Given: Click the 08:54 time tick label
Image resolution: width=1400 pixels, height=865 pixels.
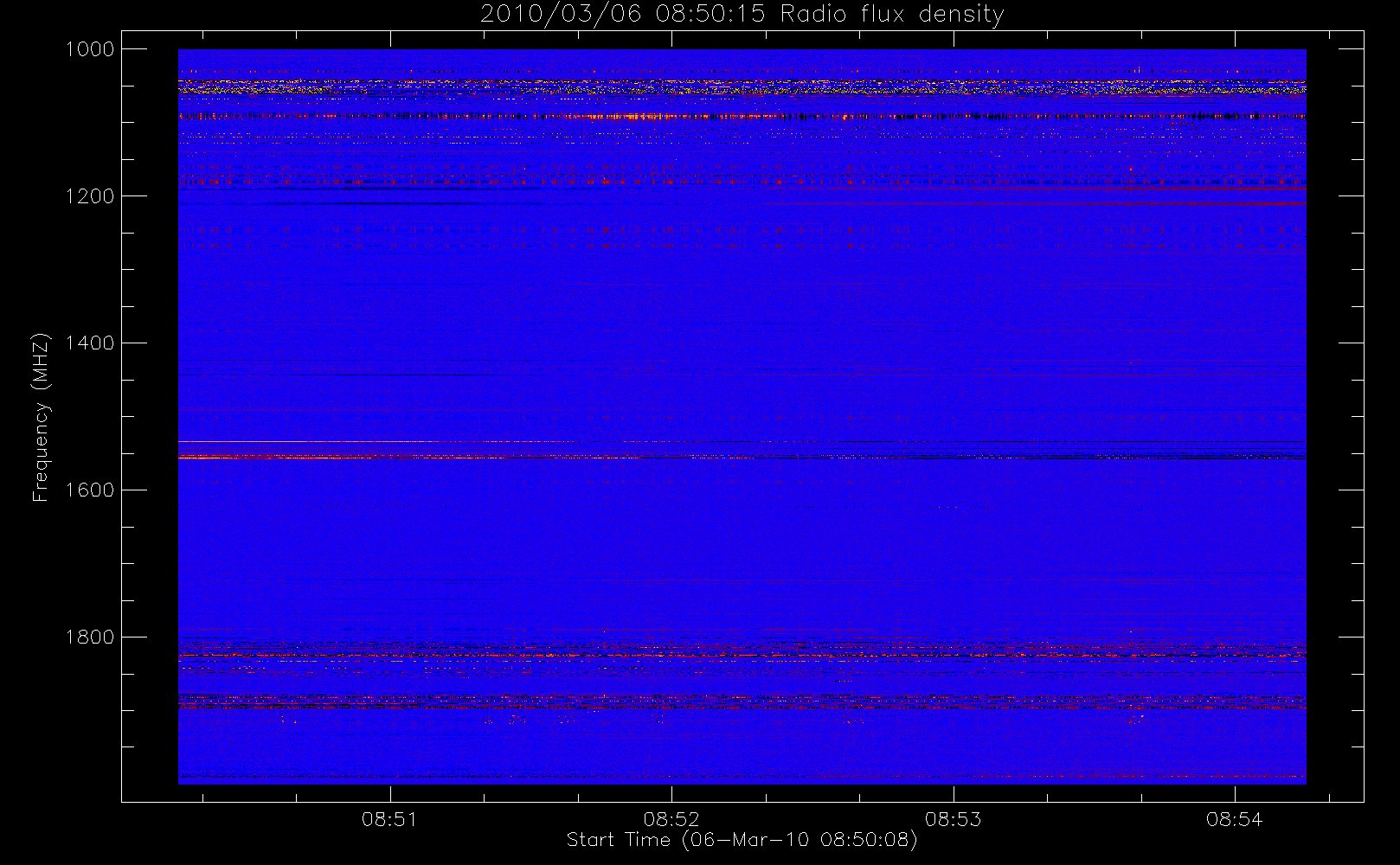Looking at the screenshot, I should pyautogui.click(x=1235, y=819).
